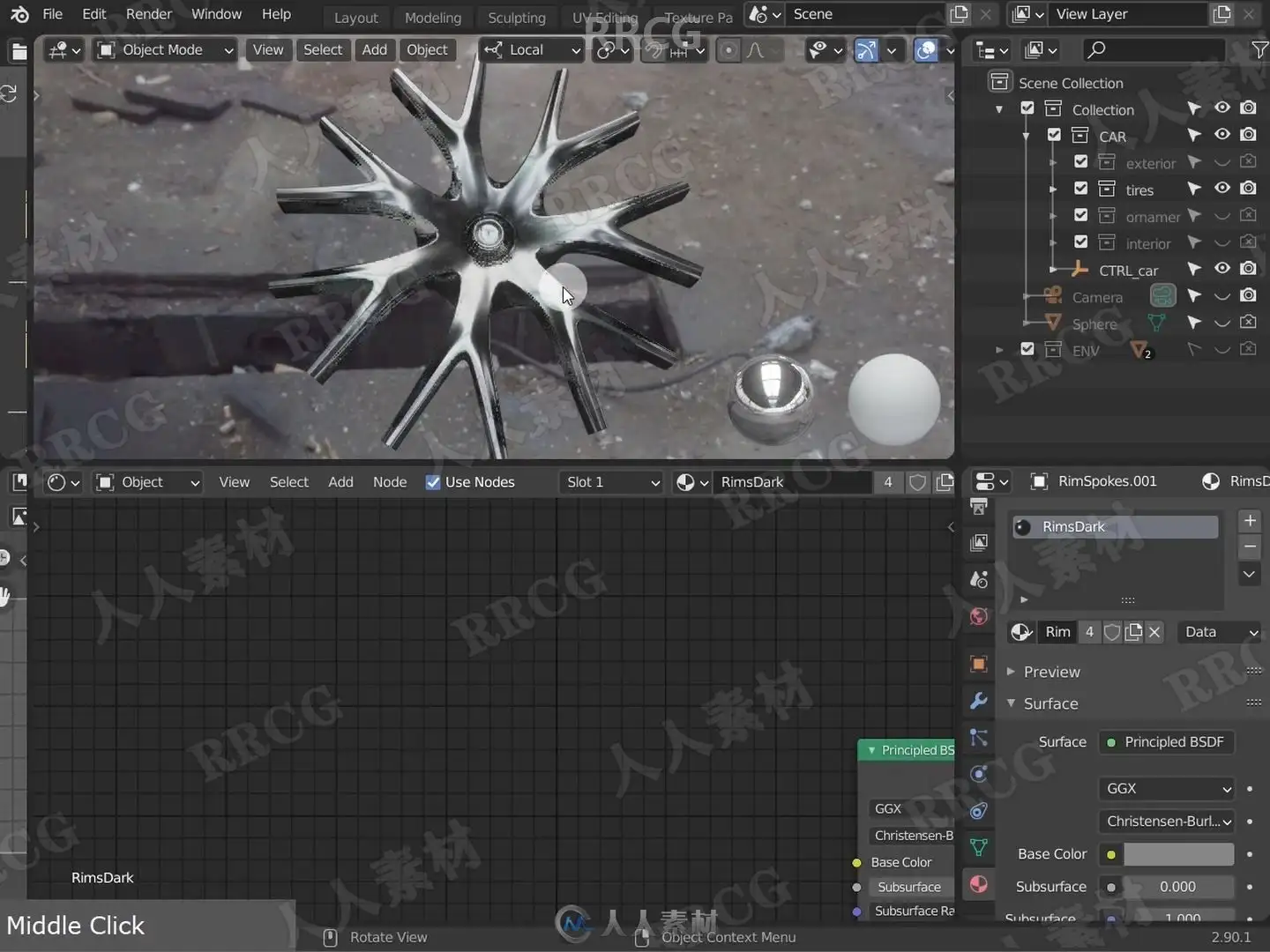Viewport: 1270px width, 952px height.
Task: Open the Modifiers wrench tab
Action: click(979, 701)
